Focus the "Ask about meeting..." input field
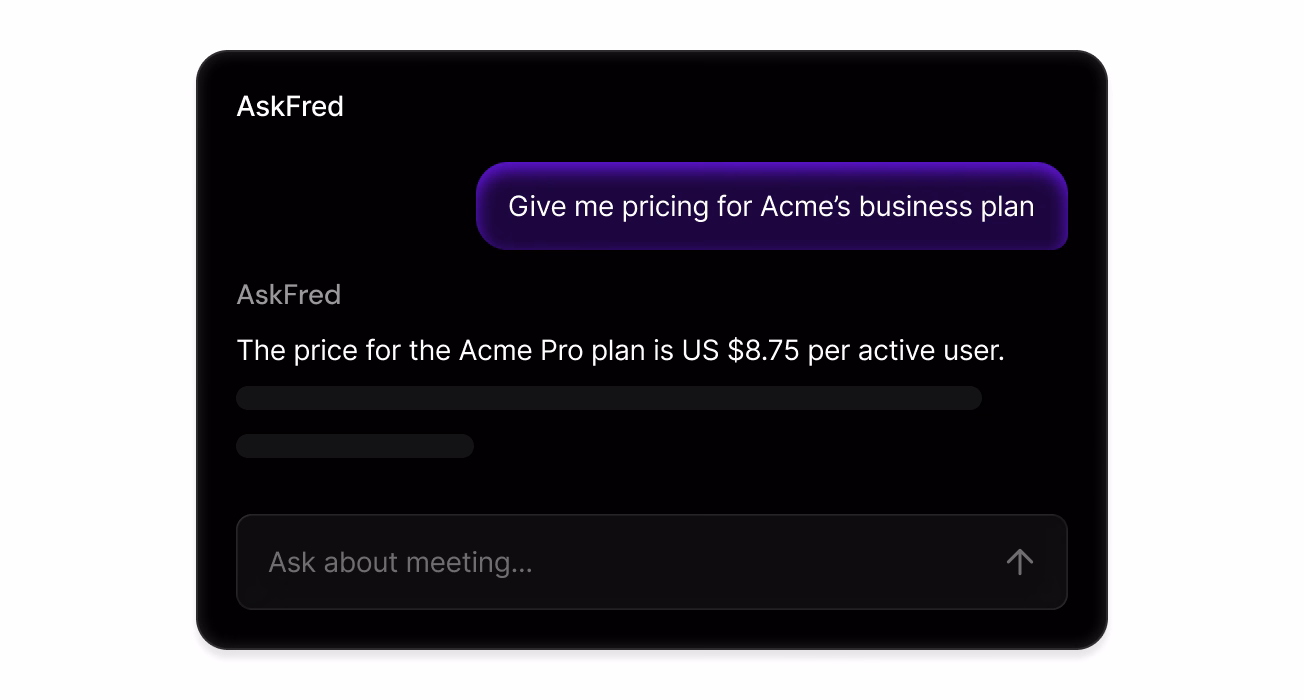The height and width of the screenshot is (700, 1304). pyautogui.click(x=620, y=562)
